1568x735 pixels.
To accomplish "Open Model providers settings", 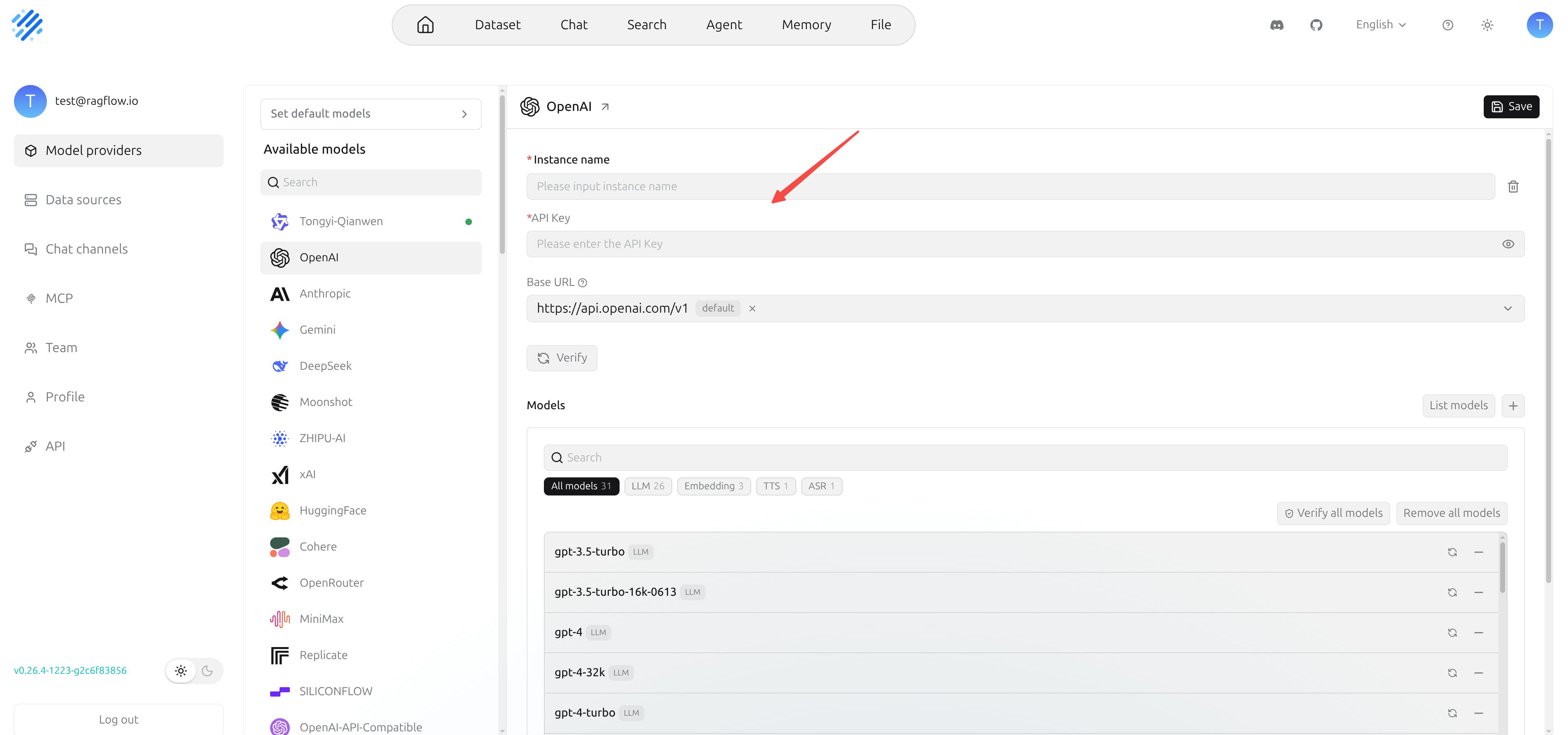I will coord(119,151).
